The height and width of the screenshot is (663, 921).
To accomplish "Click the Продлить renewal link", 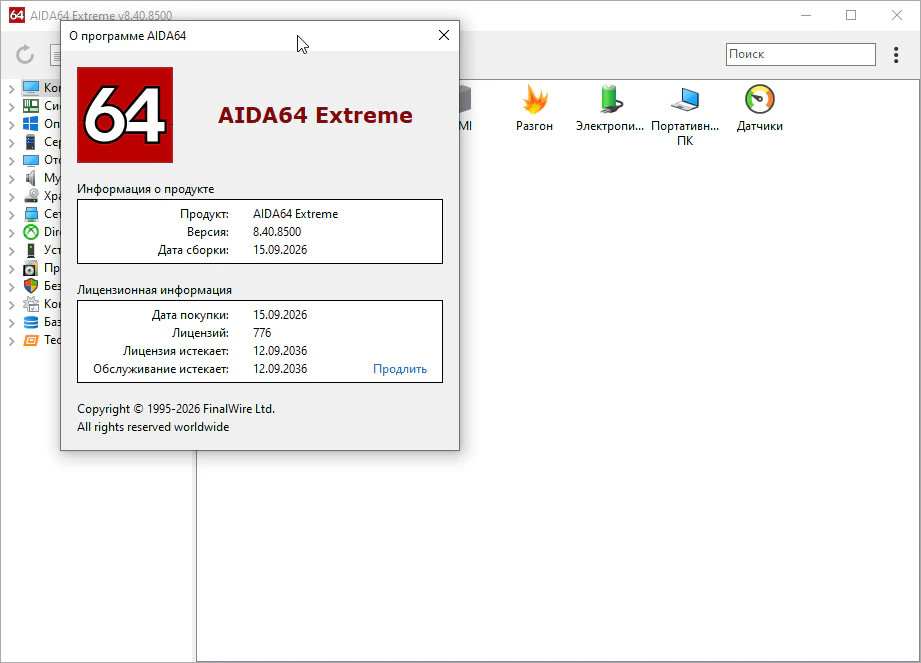I will [x=400, y=369].
